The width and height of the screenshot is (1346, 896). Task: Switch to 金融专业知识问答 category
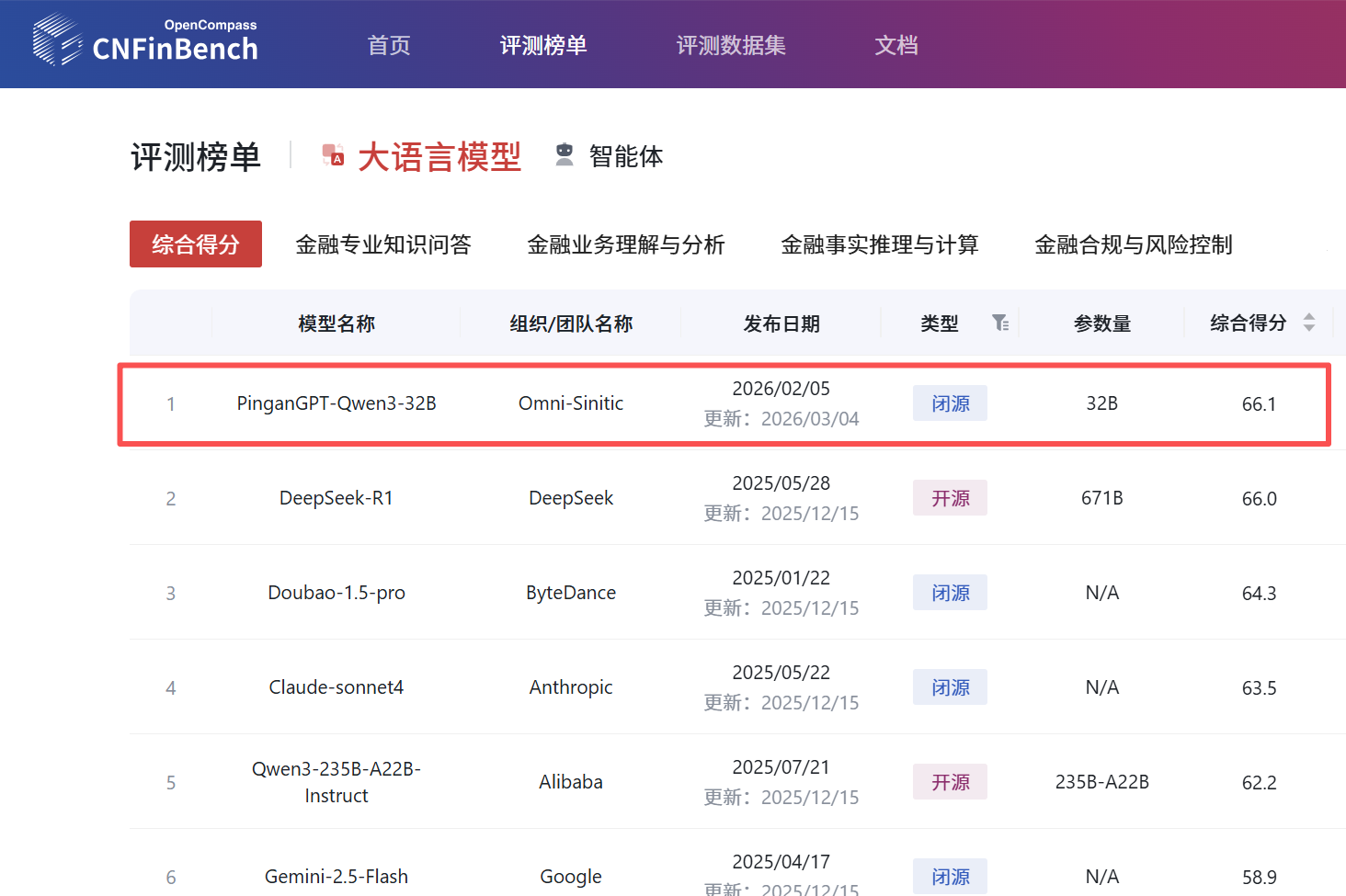(383, 244)
